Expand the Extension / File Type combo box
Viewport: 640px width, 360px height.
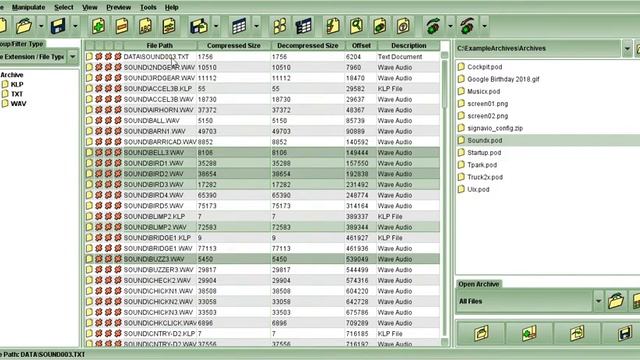[x=73, y=57]
